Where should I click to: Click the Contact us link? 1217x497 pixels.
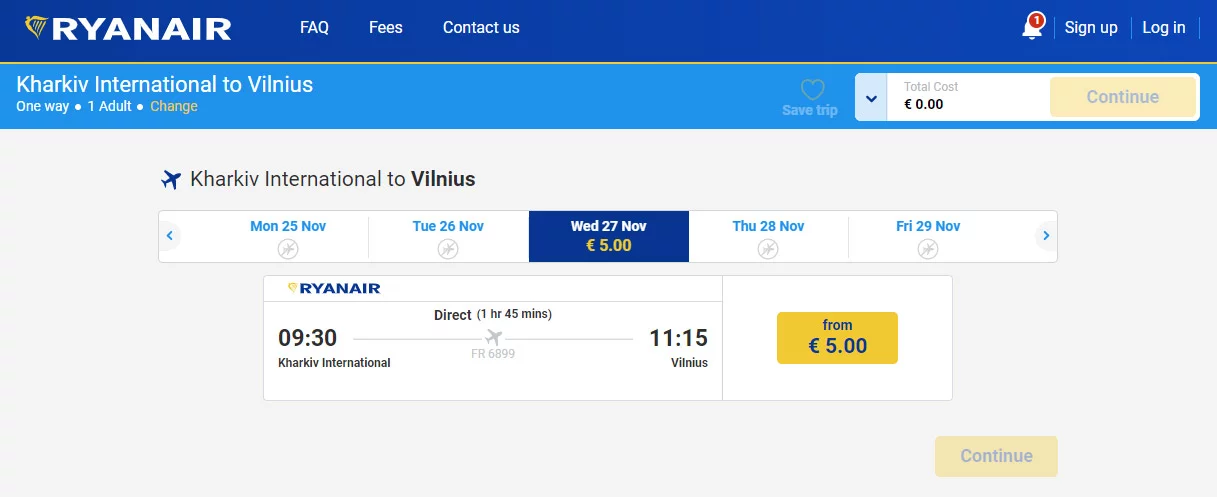tap(481, 28)
